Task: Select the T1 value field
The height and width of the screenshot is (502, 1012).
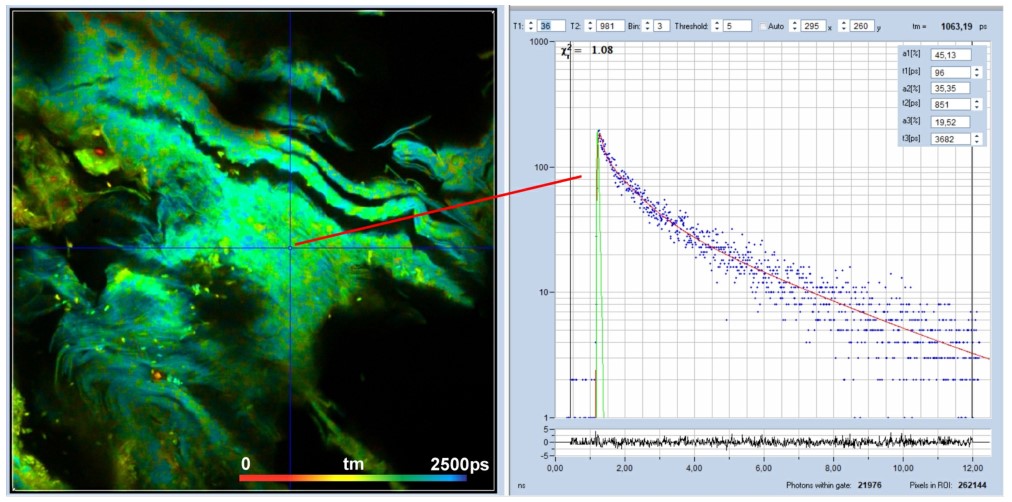Action: click(552, 25)
